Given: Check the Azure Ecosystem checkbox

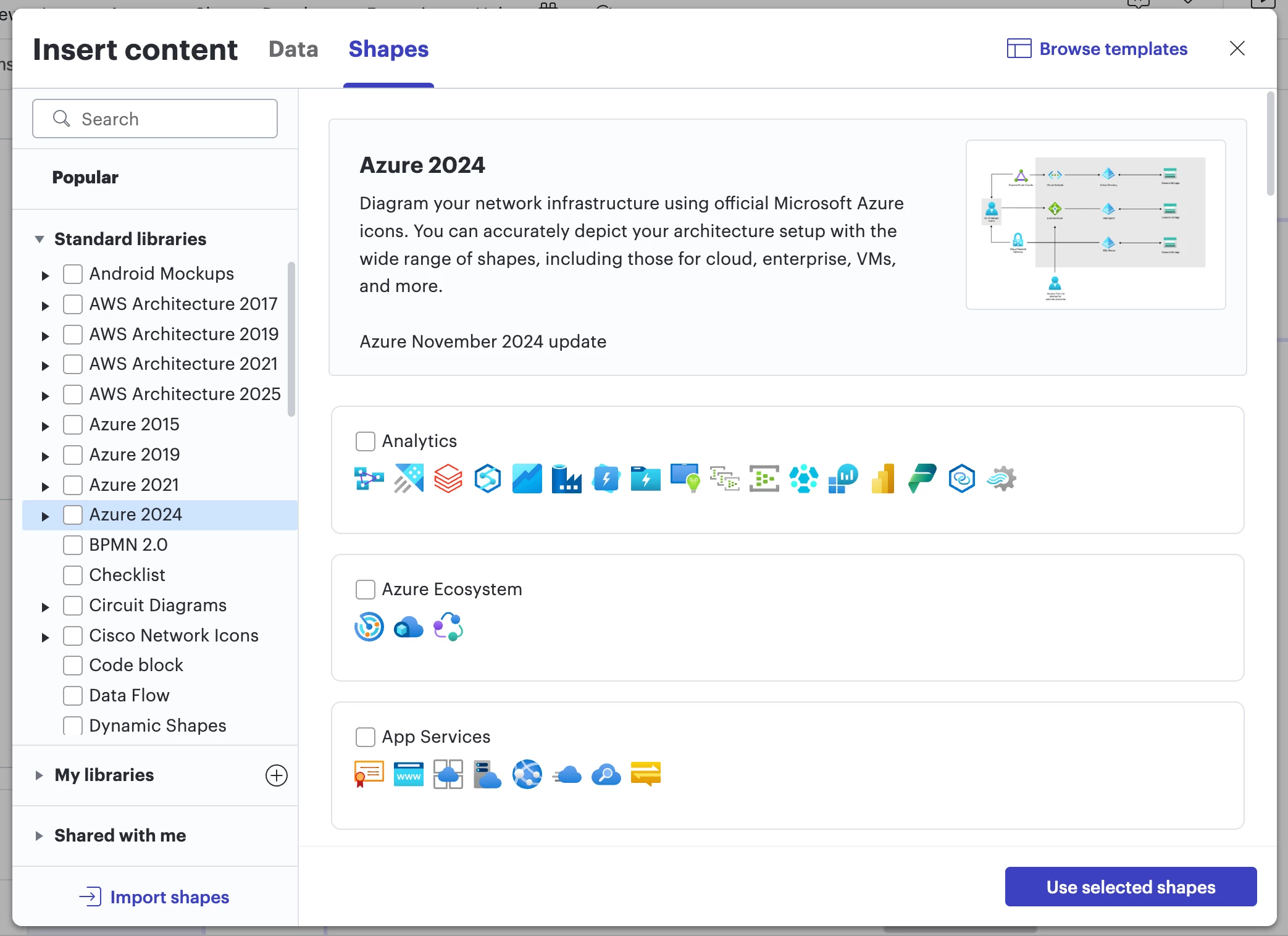Looking at the screenshot, I should pos(366,590).
